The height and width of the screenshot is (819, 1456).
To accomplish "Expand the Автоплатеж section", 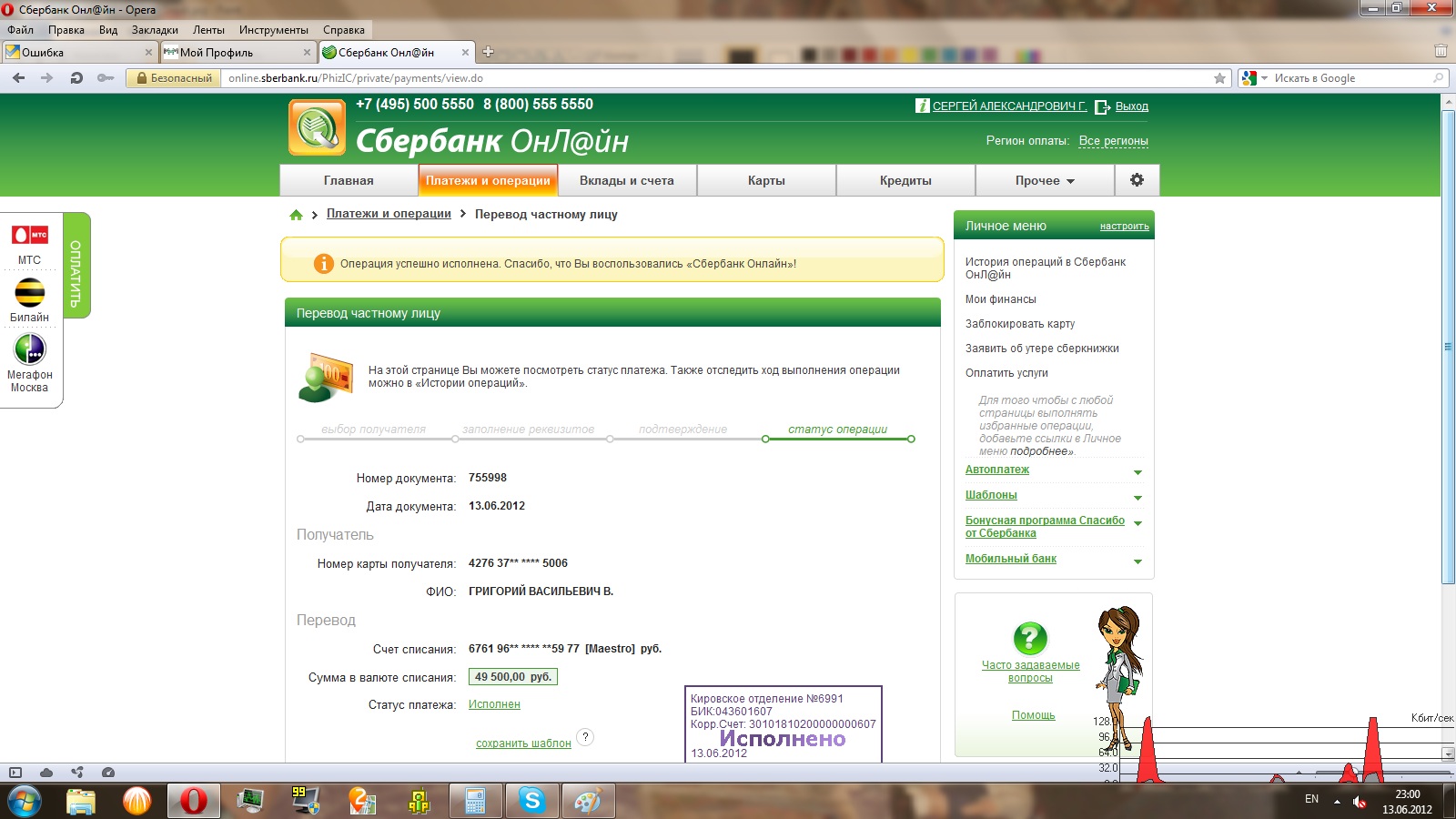I will (1137, 472).
